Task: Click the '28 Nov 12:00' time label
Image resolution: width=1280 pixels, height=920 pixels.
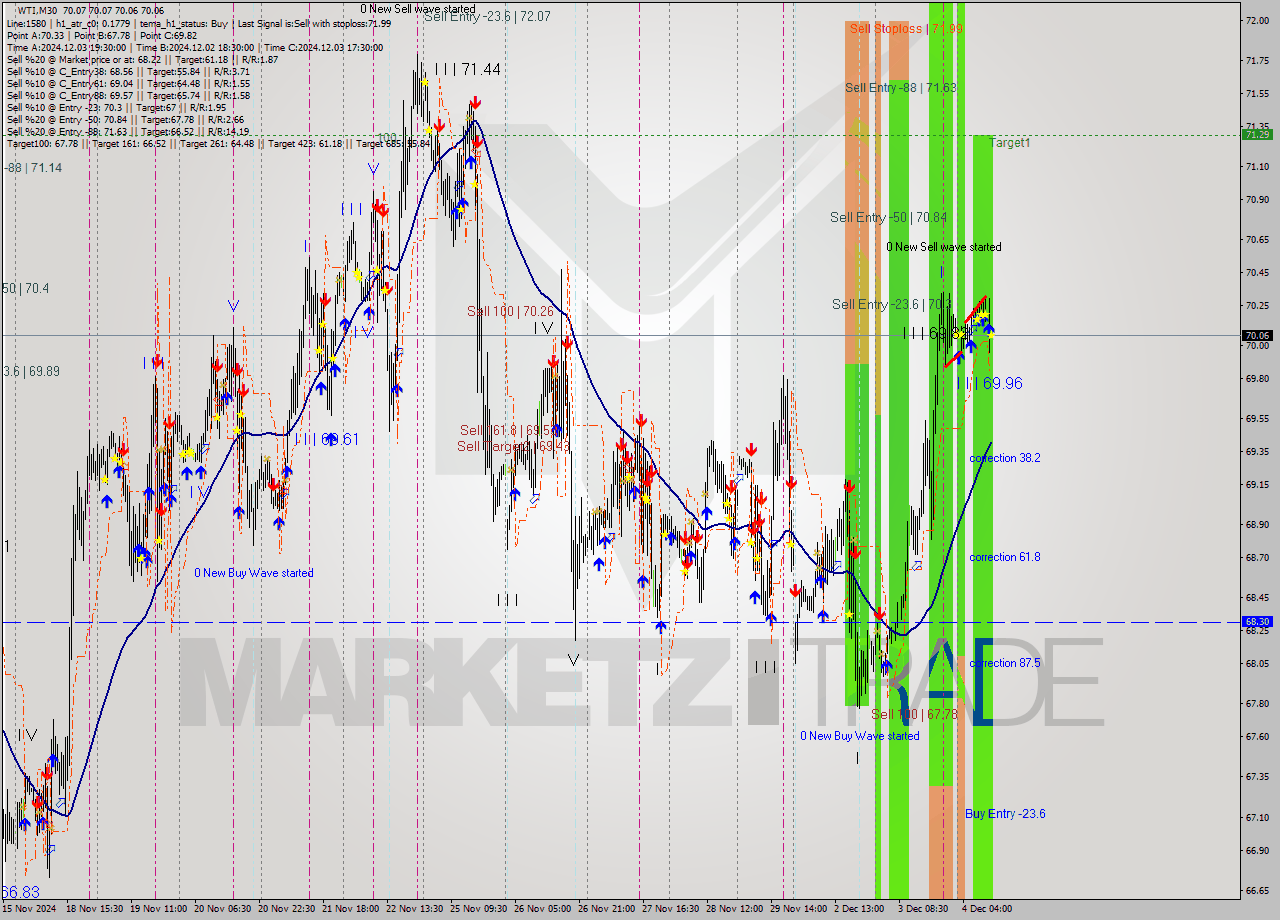Action: [x=735, y=909]
